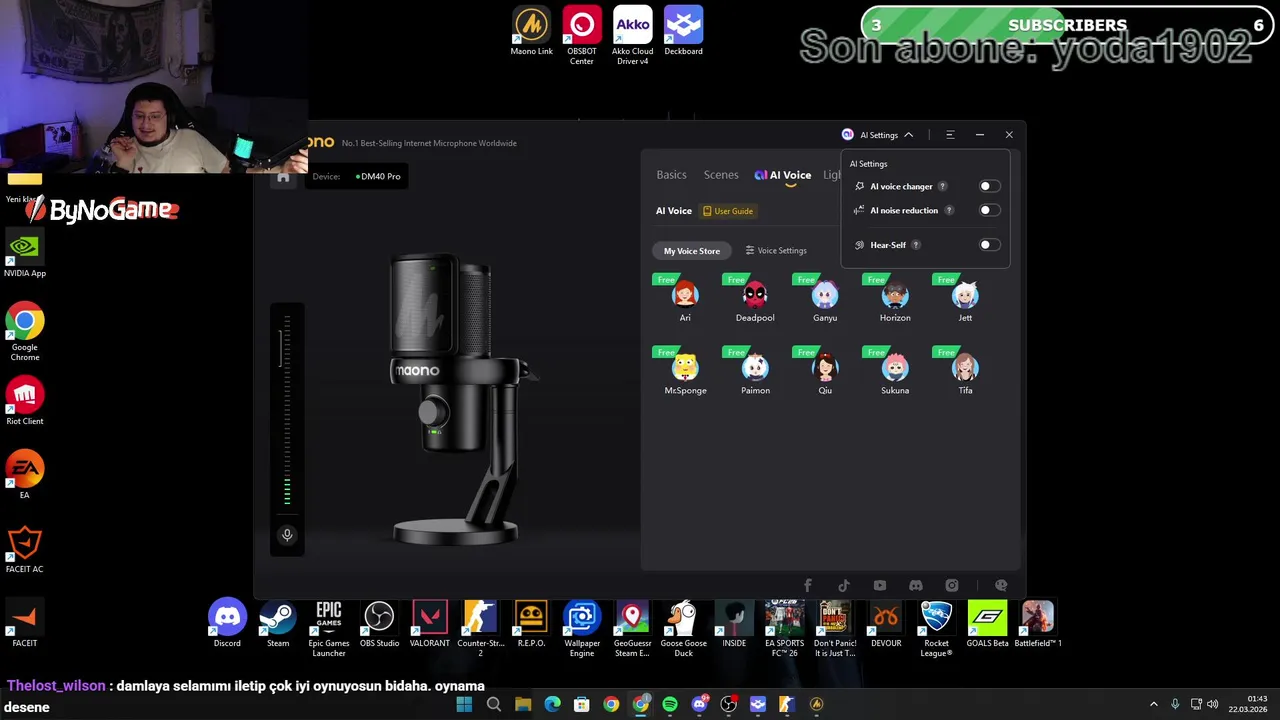Toggle the AI voice changer switch
1280x720 pixels.
click(x=988, y=186)
